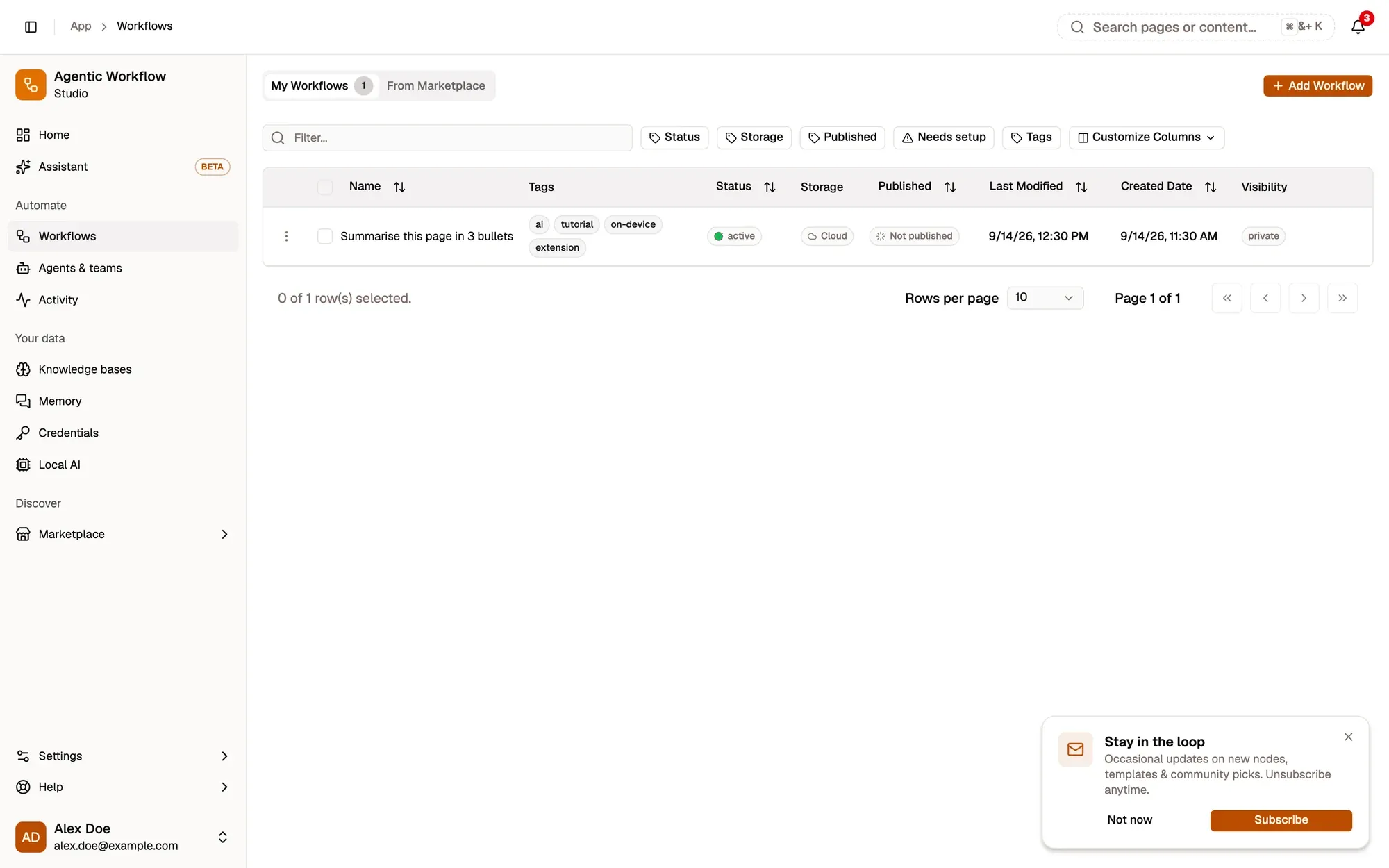Click Subscribe in the popup
The image size is (1389, 868).
point(1281,820)
